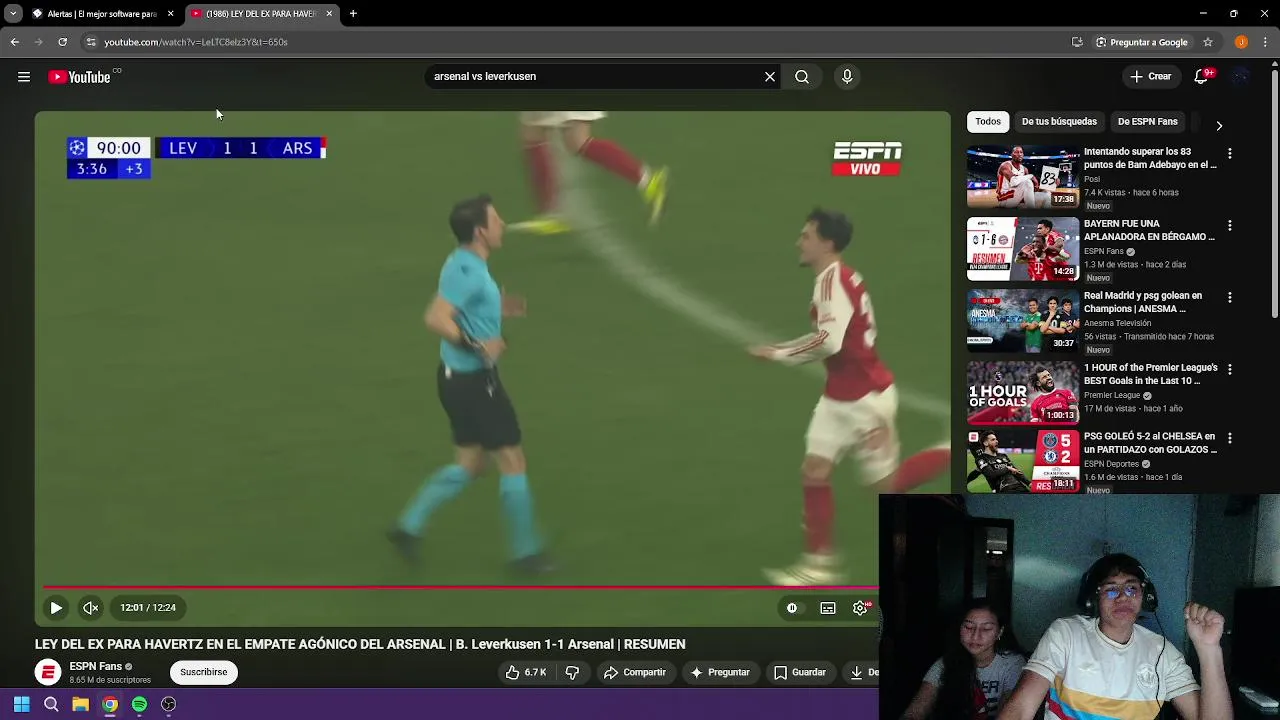Unmute the video with the speaker icon
The width and height of the screenshot is (1280, 720).
pyautogui.click(x=90, y=607)
